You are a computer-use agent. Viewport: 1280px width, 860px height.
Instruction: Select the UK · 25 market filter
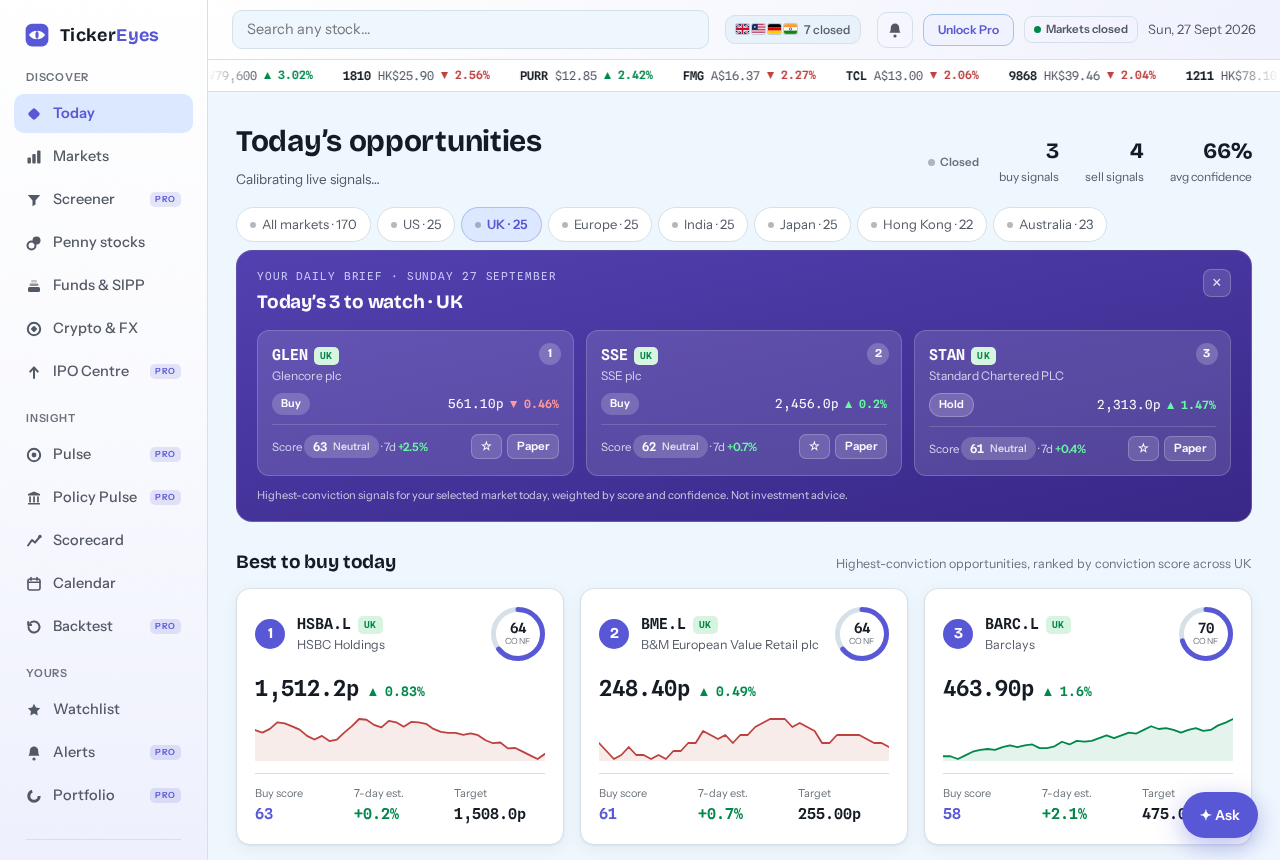[501, 225]
